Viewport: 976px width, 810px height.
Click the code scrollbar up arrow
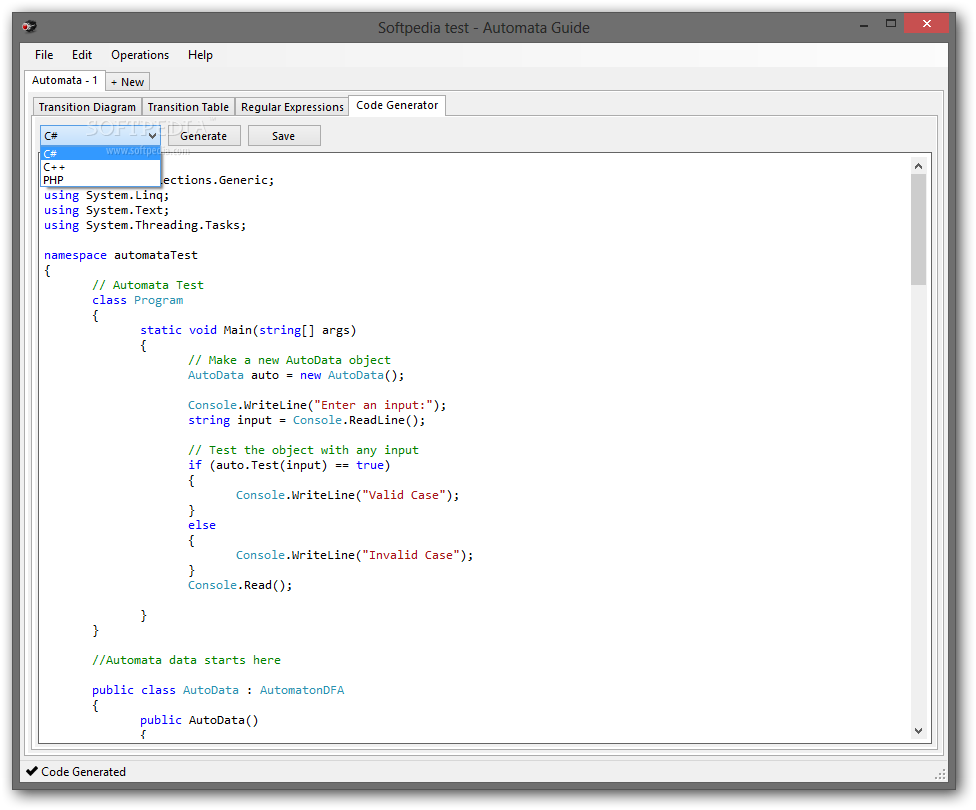[x=918, y=166]
